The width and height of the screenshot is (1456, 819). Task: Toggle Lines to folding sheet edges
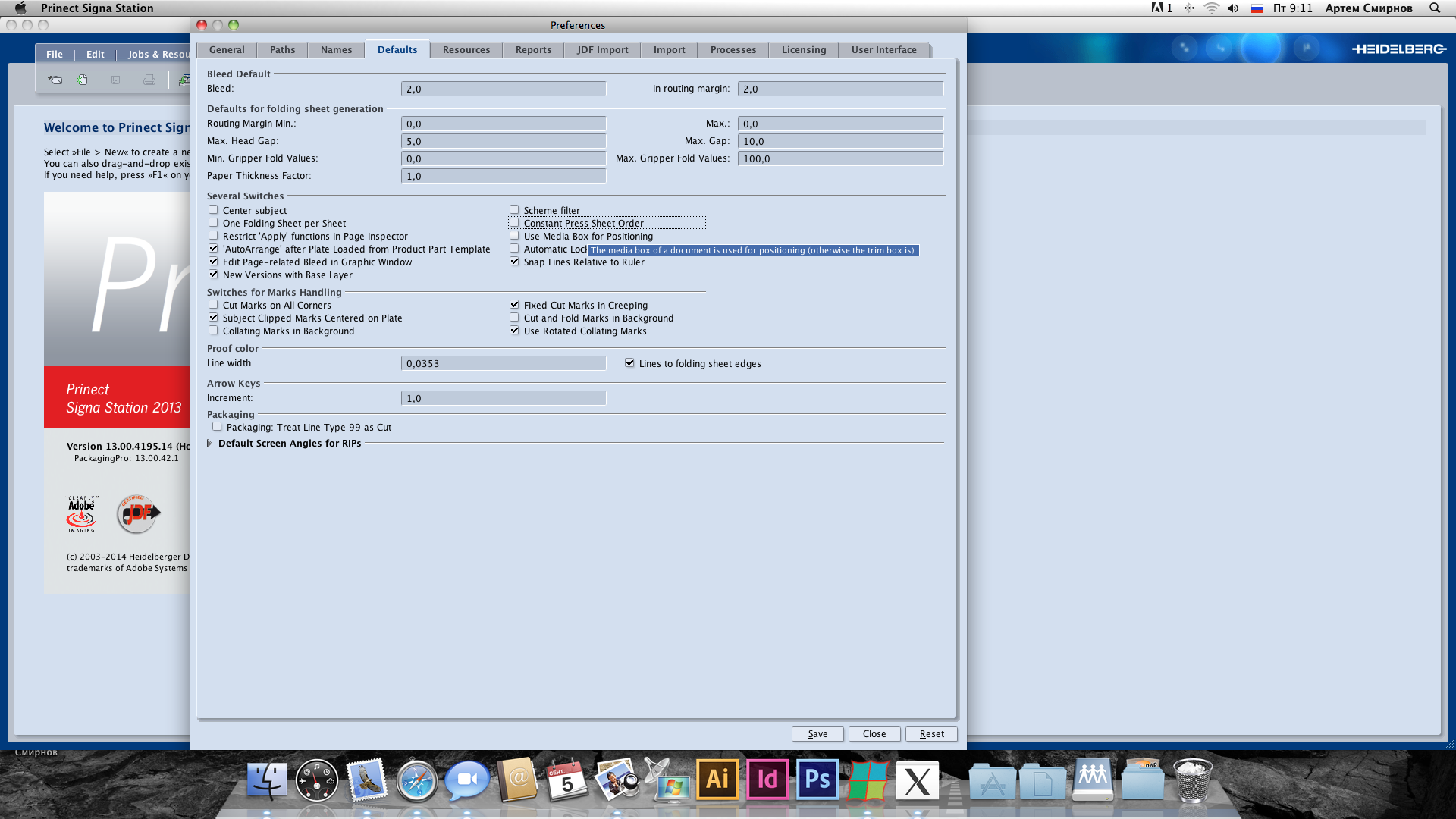[x=629, y=363]
